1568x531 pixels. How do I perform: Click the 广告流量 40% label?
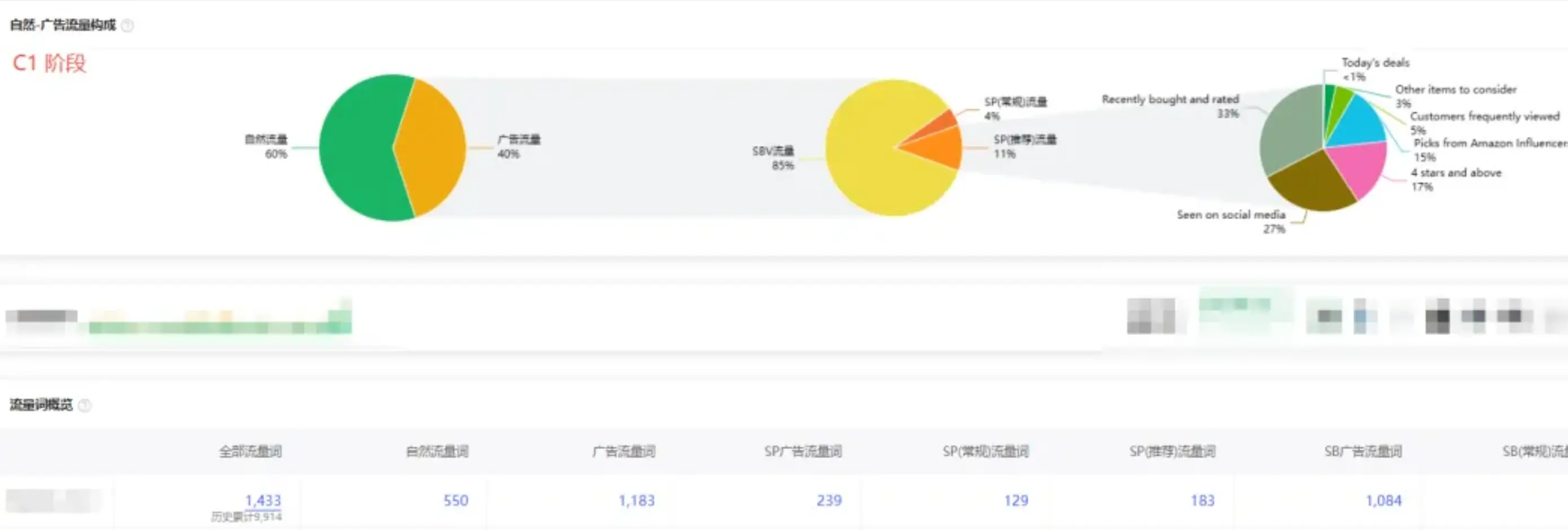coord(519,147)
